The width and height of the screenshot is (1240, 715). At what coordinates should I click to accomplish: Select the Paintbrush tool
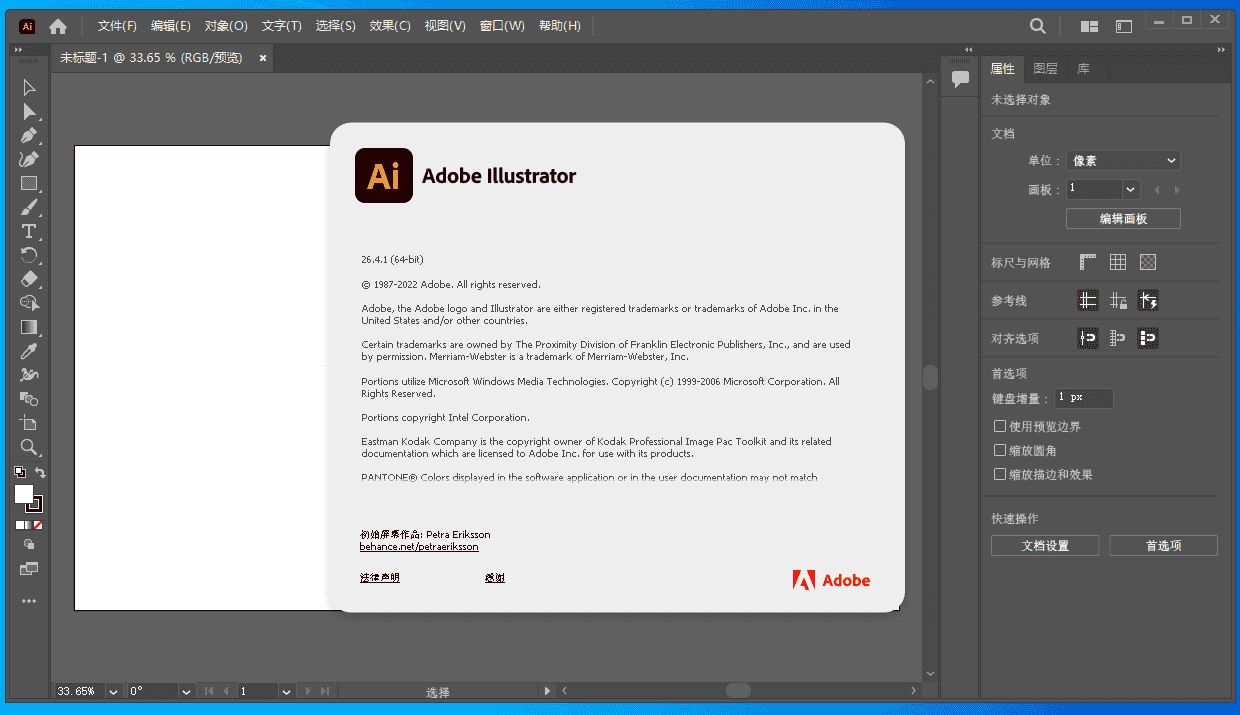tap(29, 207)
